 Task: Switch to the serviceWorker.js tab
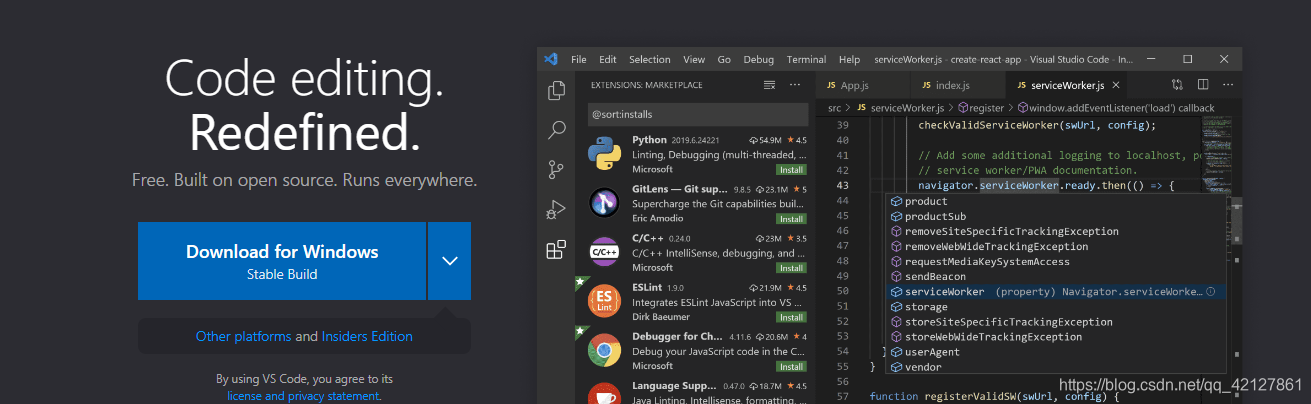pyautogui.click(x=1066, y=86)
